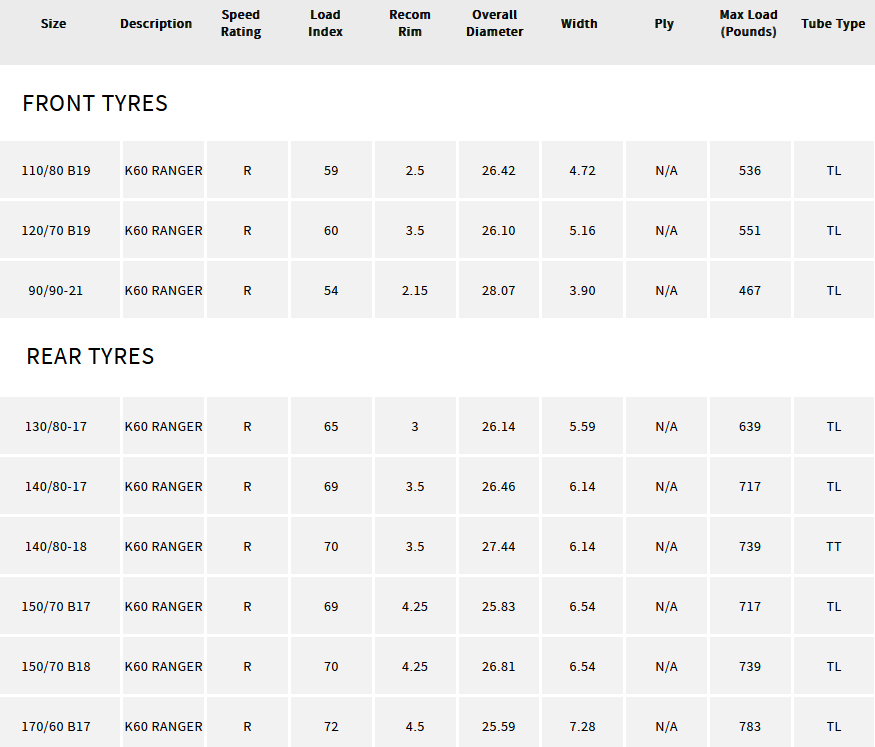Select the Recom Rim column header
The width and height of the screenshot is (875, 747).
(x=410, y=23)
